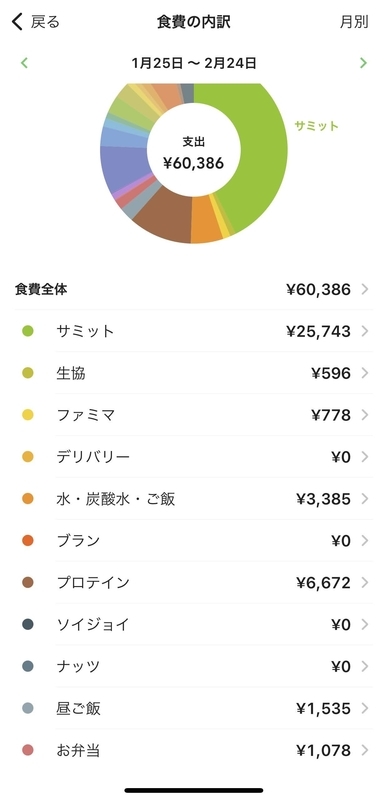Switch to 月別 monthly view
The image size is (388, 800).
[x=354, y=22]
